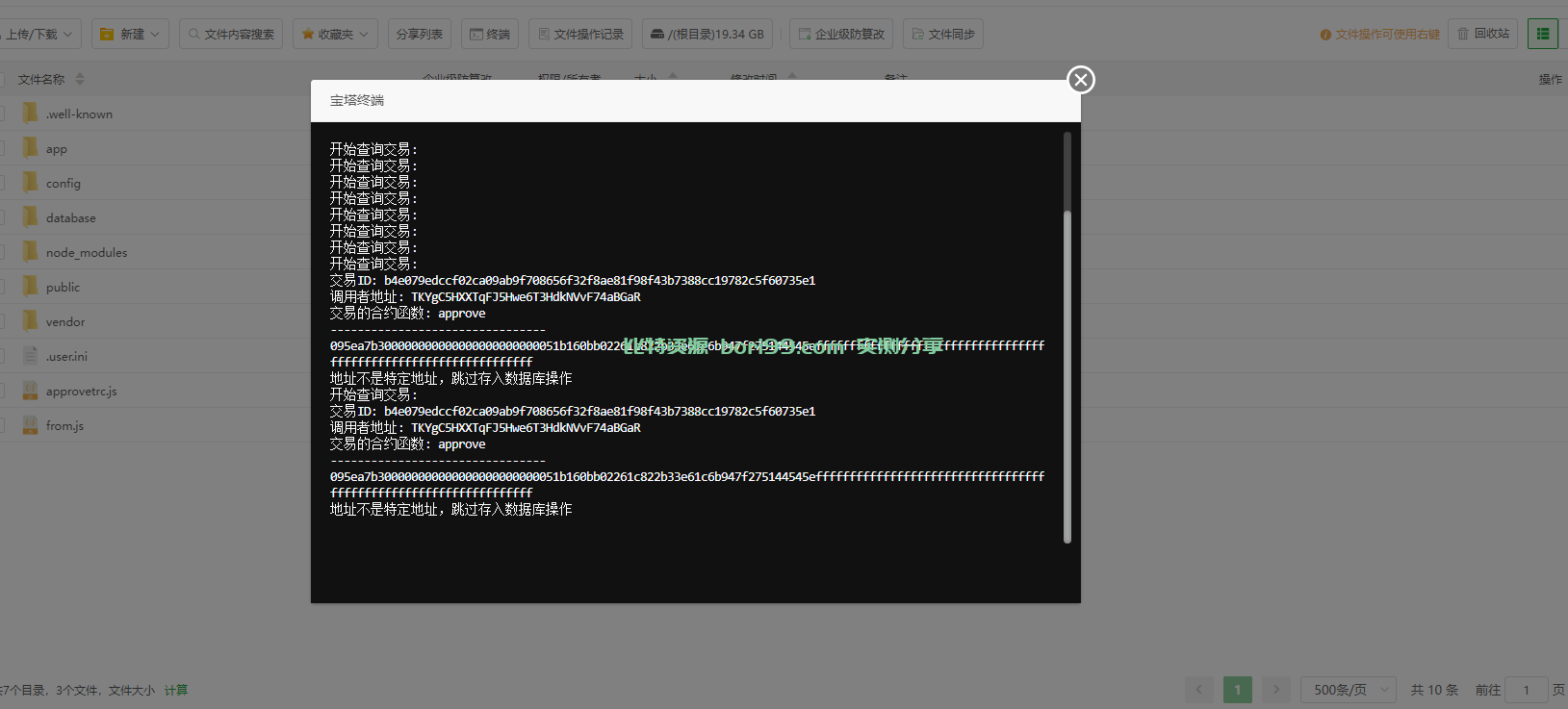Open the 500条/页 page size dropdown
This screenshot has height=709, width=1568.
(1349, 690)
